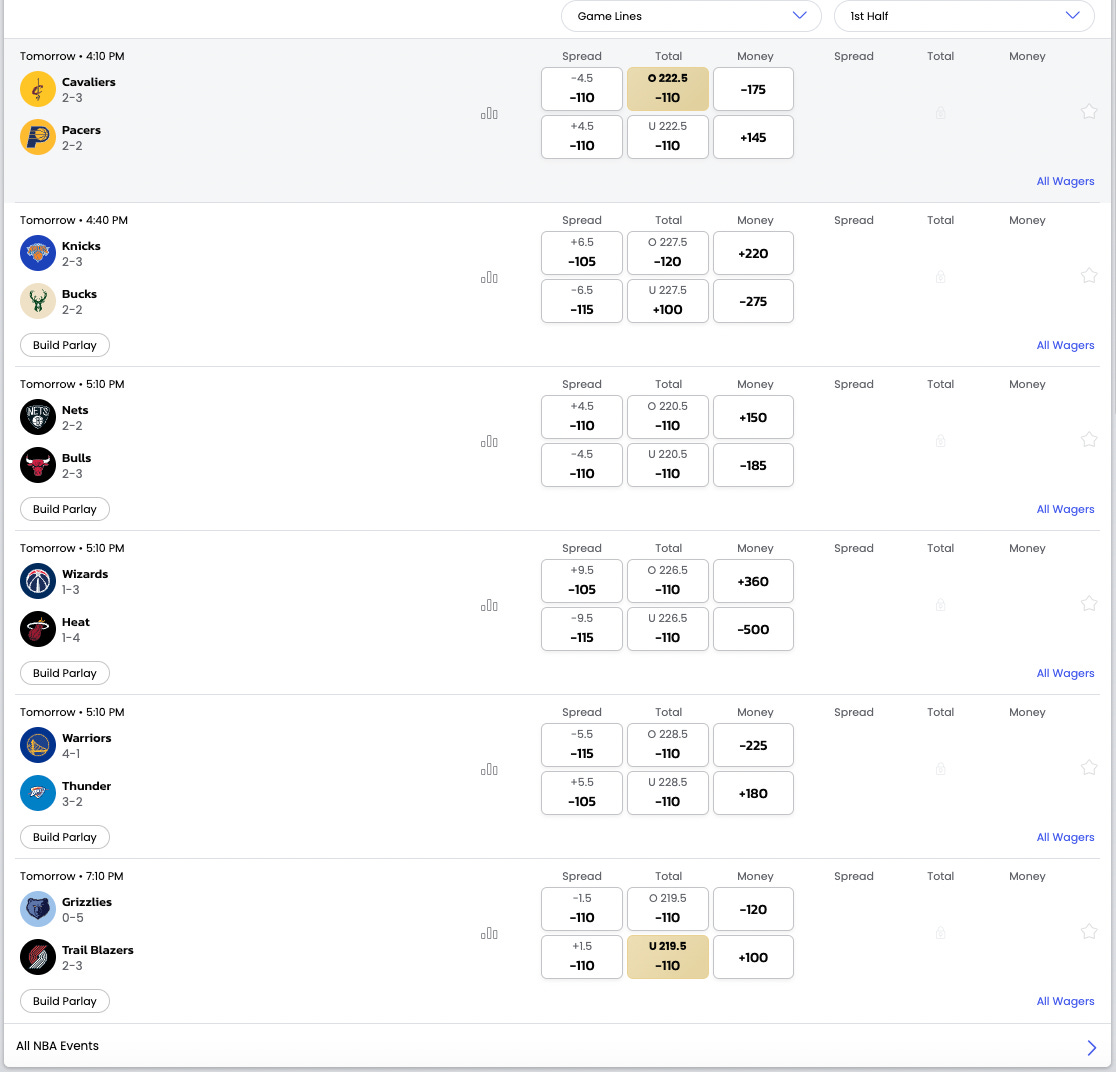Screen dimensions: 1116x1072
Task: Choose under 227.5 total at +100
Action: coord(668,301)
